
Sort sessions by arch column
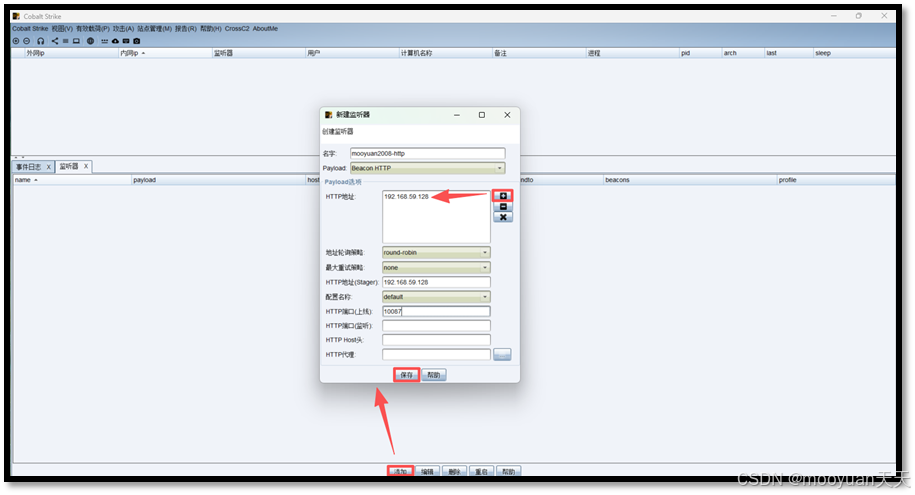click(743, 53)
